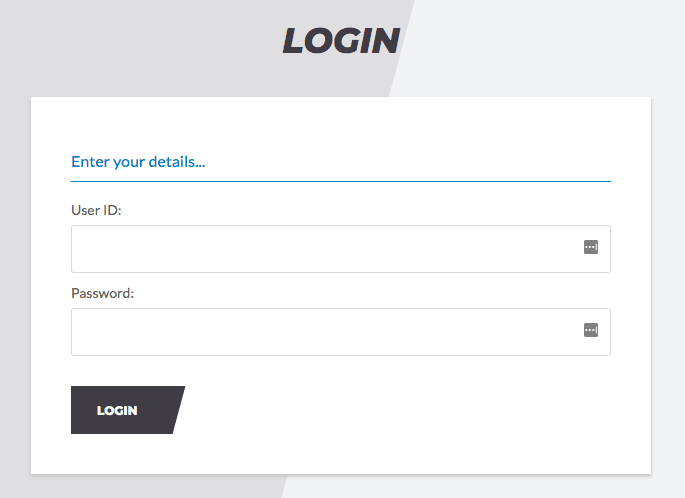Focus the User ID text field
The image size is (685, 498).
(341, 249)
